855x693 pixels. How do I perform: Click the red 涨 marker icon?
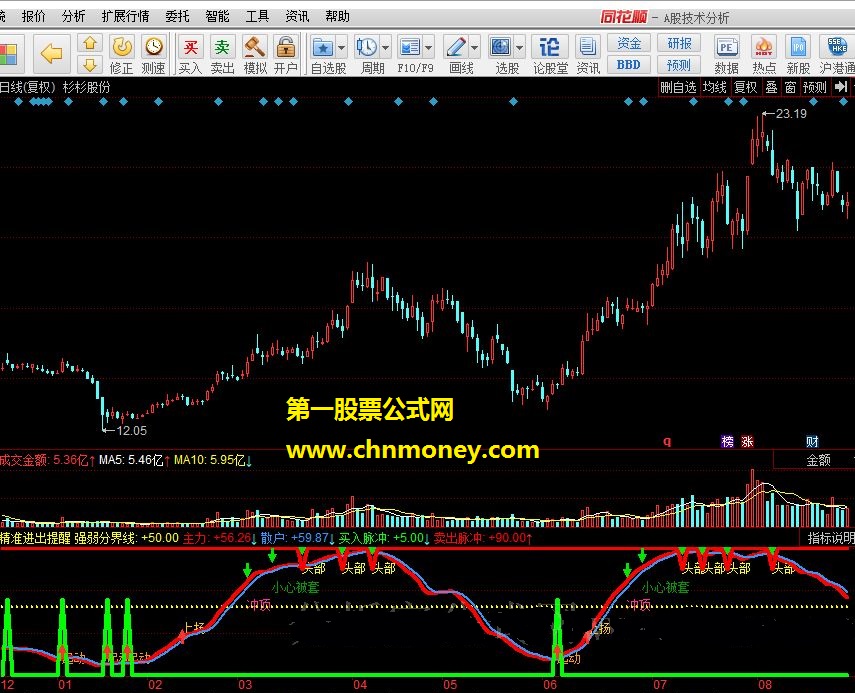point(747,442)
